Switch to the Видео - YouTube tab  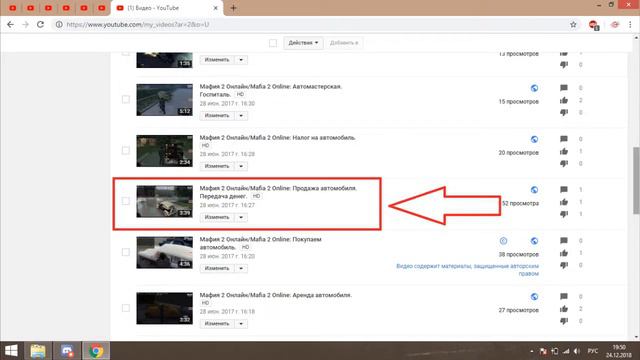point(167,8)
